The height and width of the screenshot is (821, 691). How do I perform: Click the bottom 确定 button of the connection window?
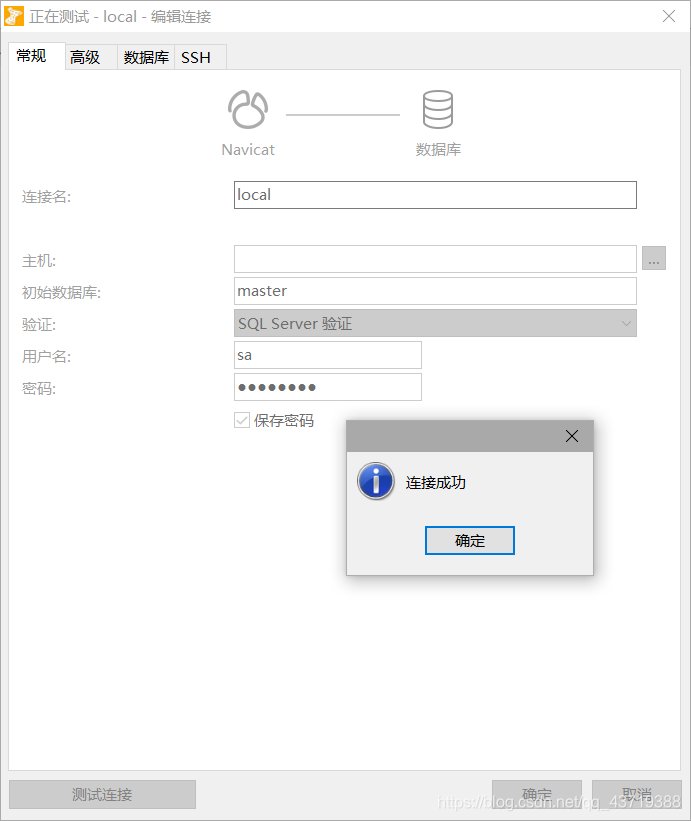click(x=537, y=794)
